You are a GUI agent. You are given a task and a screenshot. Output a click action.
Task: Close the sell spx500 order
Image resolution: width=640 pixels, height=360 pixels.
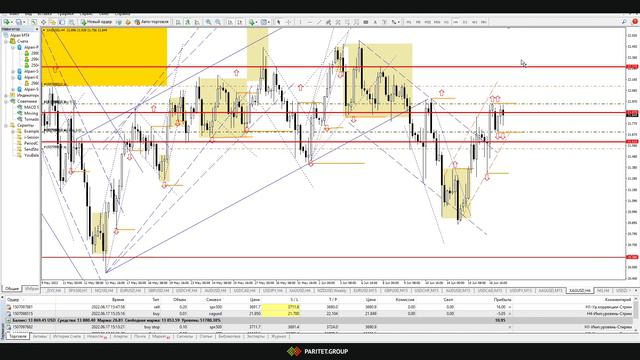pyautogui.click(x=510, y=307)
